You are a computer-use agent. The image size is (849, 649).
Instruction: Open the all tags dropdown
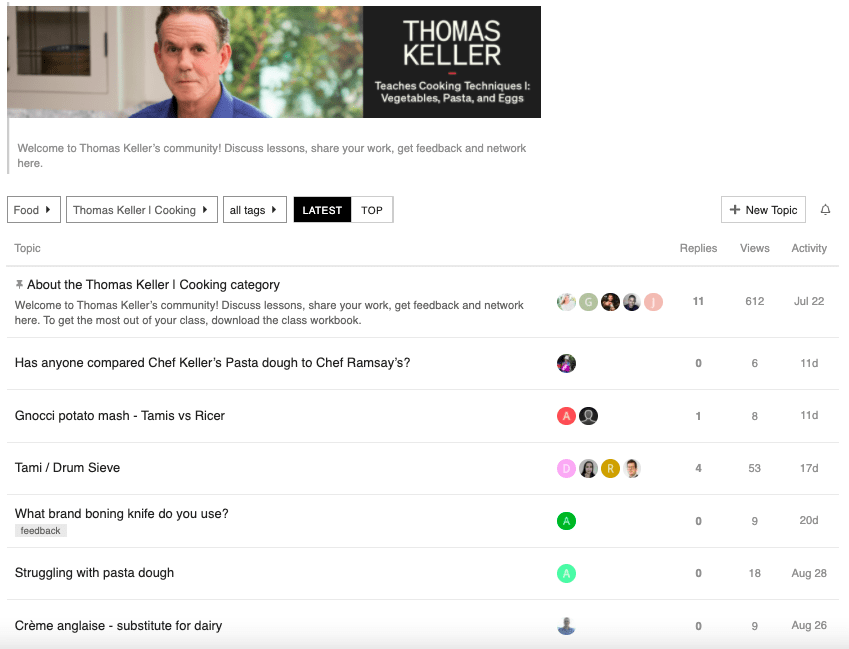254,209
